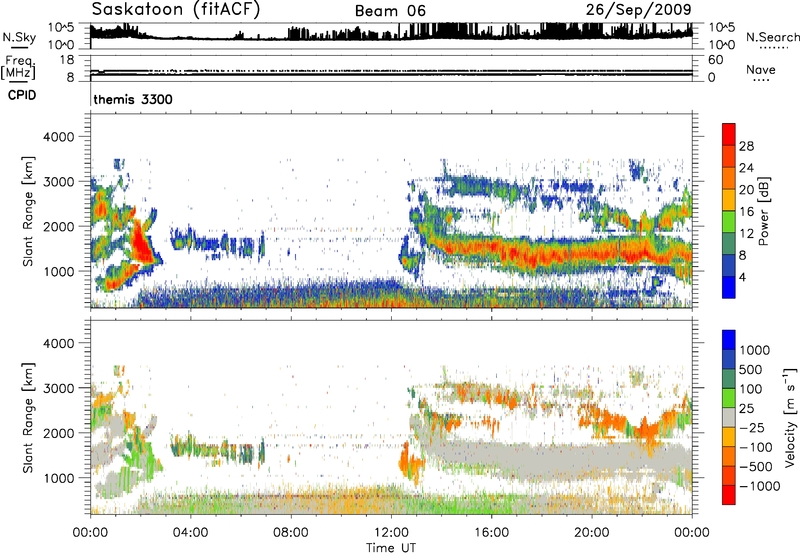Click the blue bottom of the power colorbar
This screenshot has height=554, width=800.
point(729,287)
